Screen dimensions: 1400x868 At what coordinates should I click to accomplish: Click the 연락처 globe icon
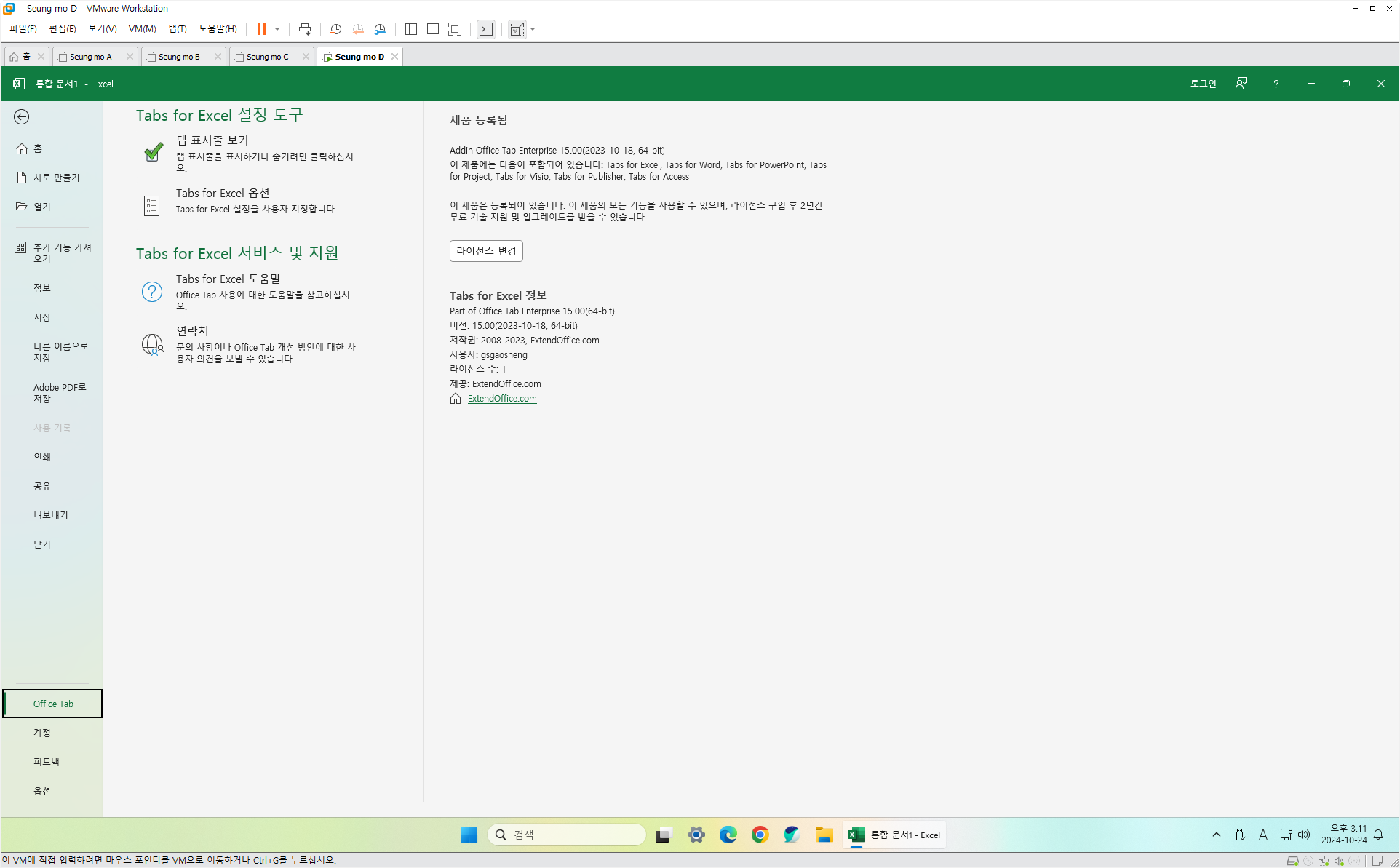pyautogui.click(x=152, y=344)
